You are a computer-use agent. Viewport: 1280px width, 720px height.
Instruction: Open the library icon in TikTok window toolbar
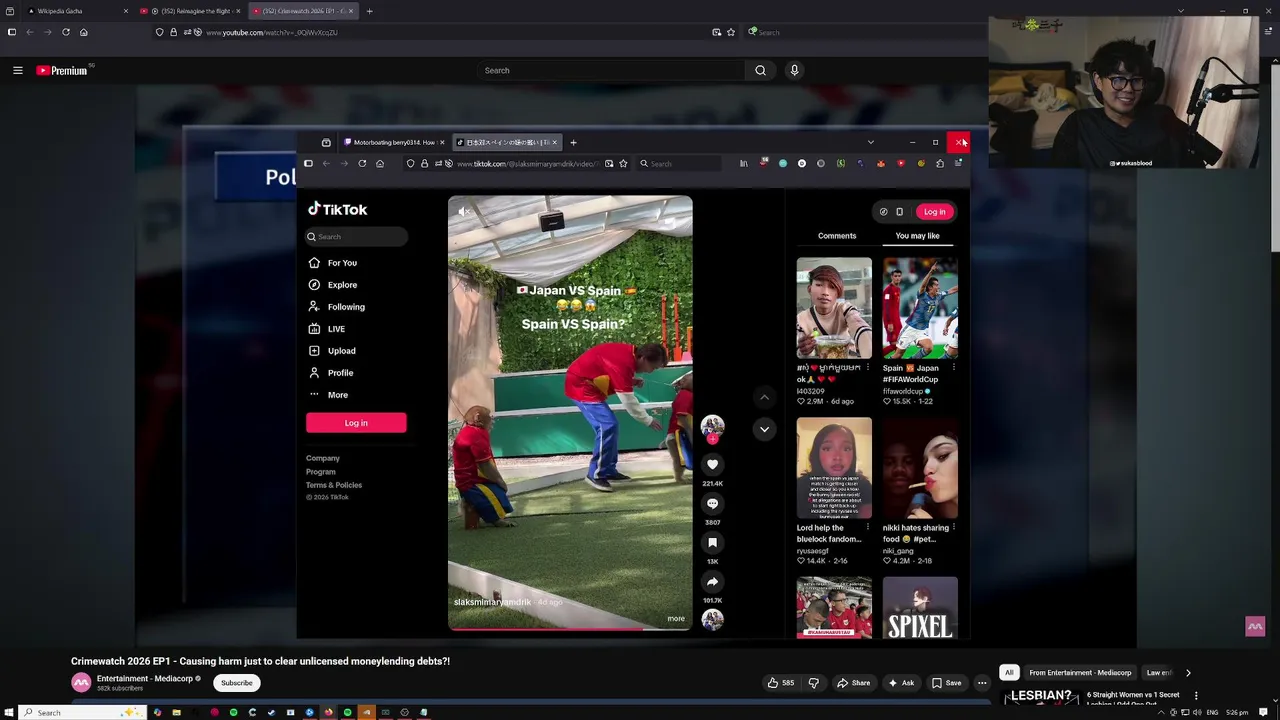743,164
